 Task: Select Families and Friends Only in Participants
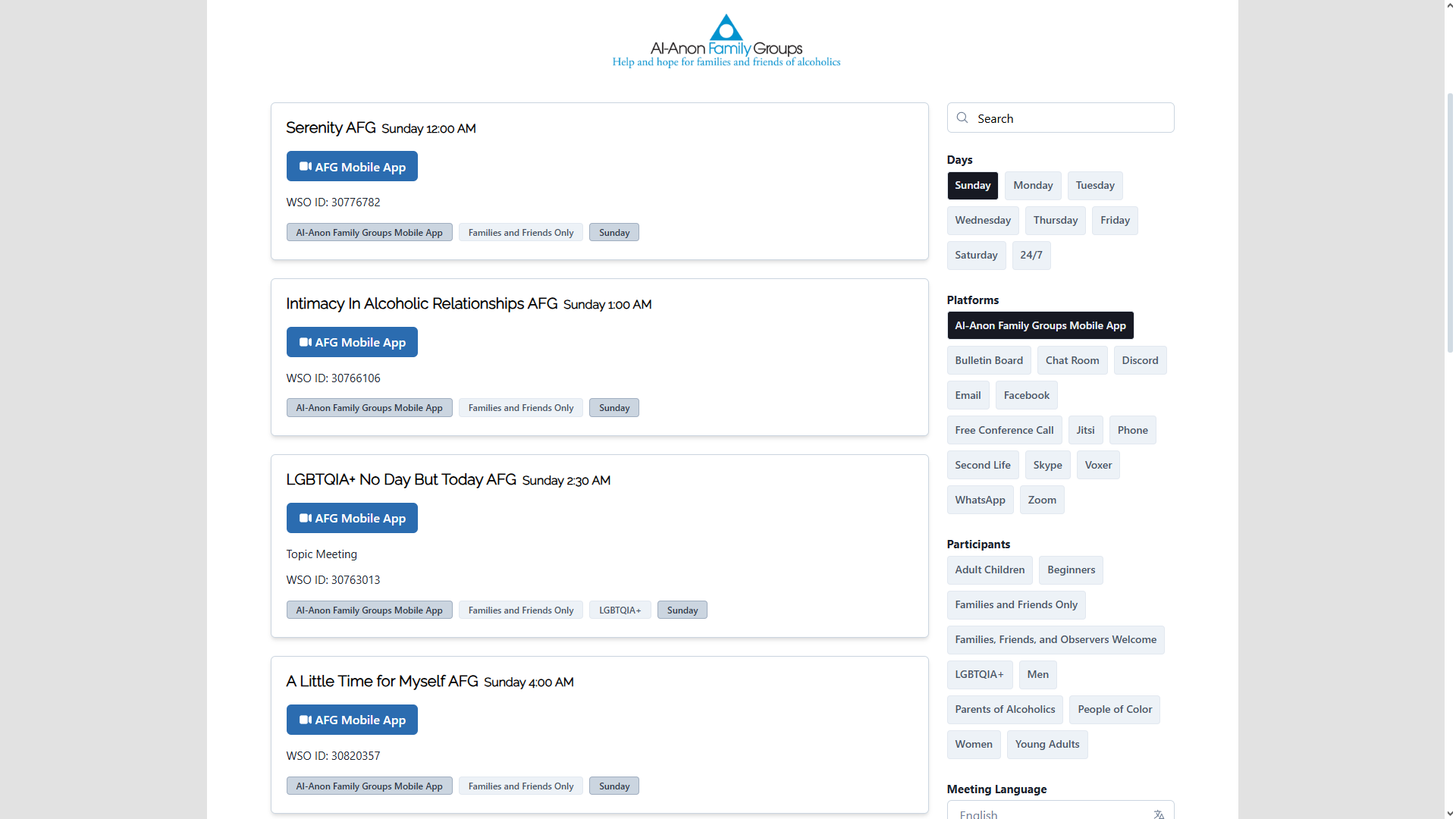[x=1016, y=604]
